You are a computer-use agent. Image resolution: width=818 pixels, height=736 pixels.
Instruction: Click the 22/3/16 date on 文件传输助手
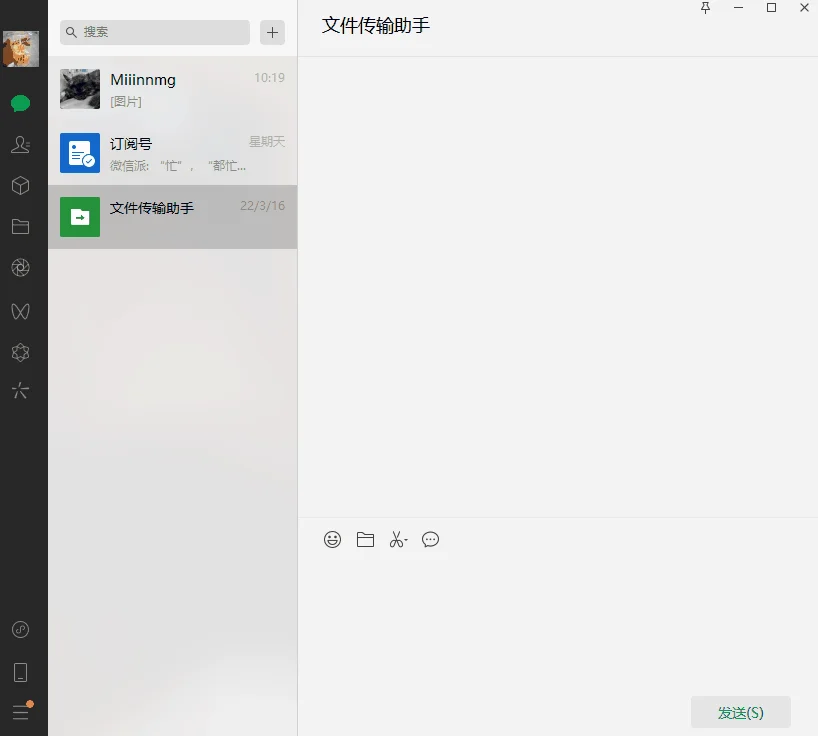click(262, 206)
